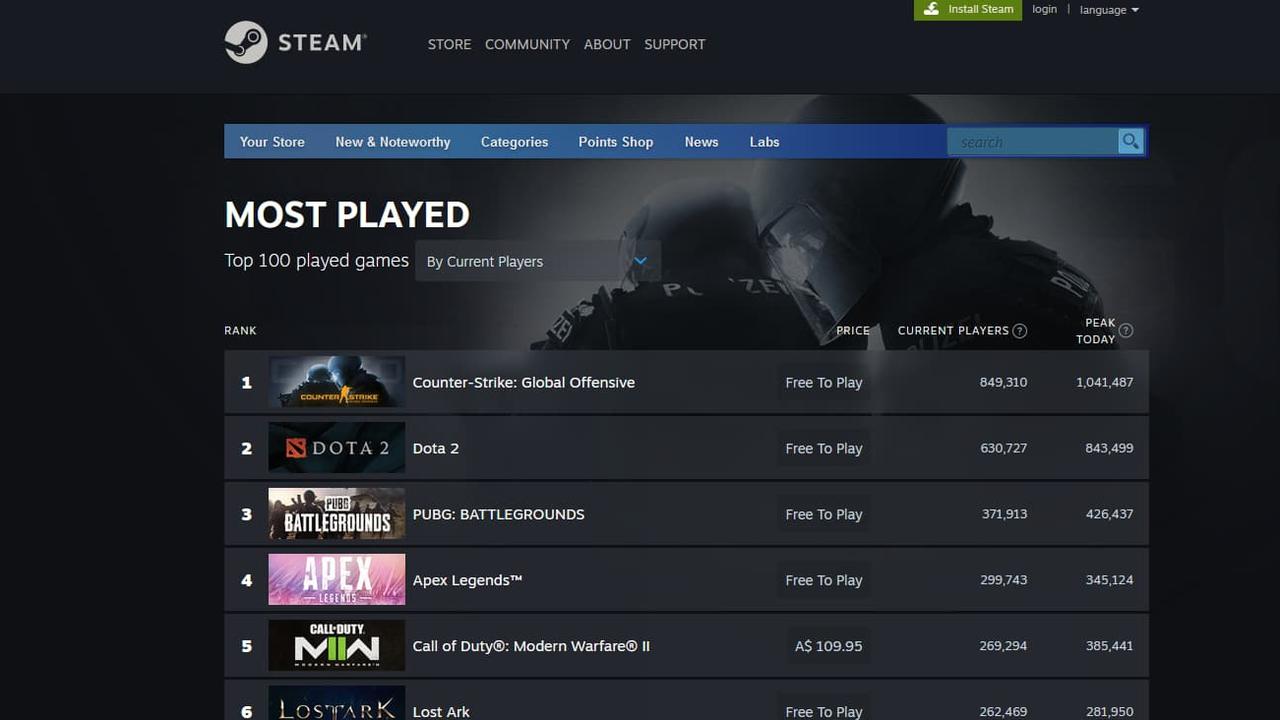Click the 849,310 current players value
This screenshot has height=720, width=1280.
(1003, 382)
